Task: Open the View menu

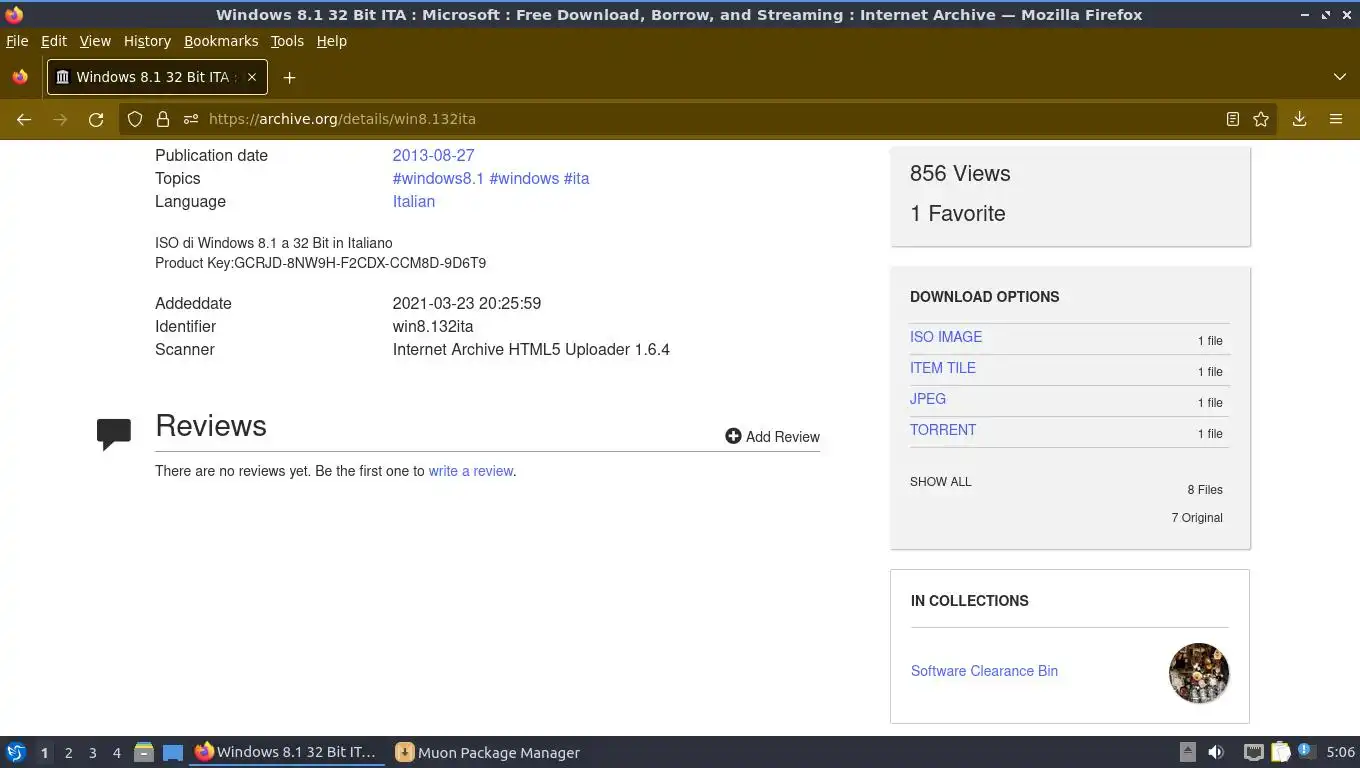Action: 95,41
